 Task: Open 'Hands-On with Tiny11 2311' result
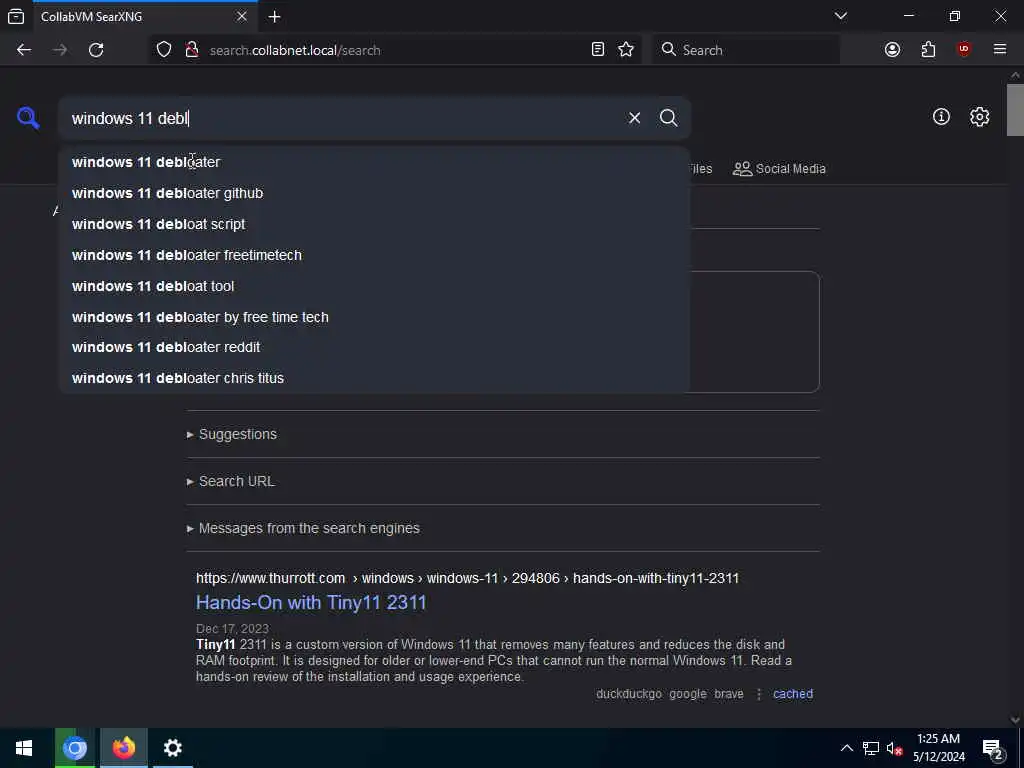pyautogui.click(x=311, y=602)
